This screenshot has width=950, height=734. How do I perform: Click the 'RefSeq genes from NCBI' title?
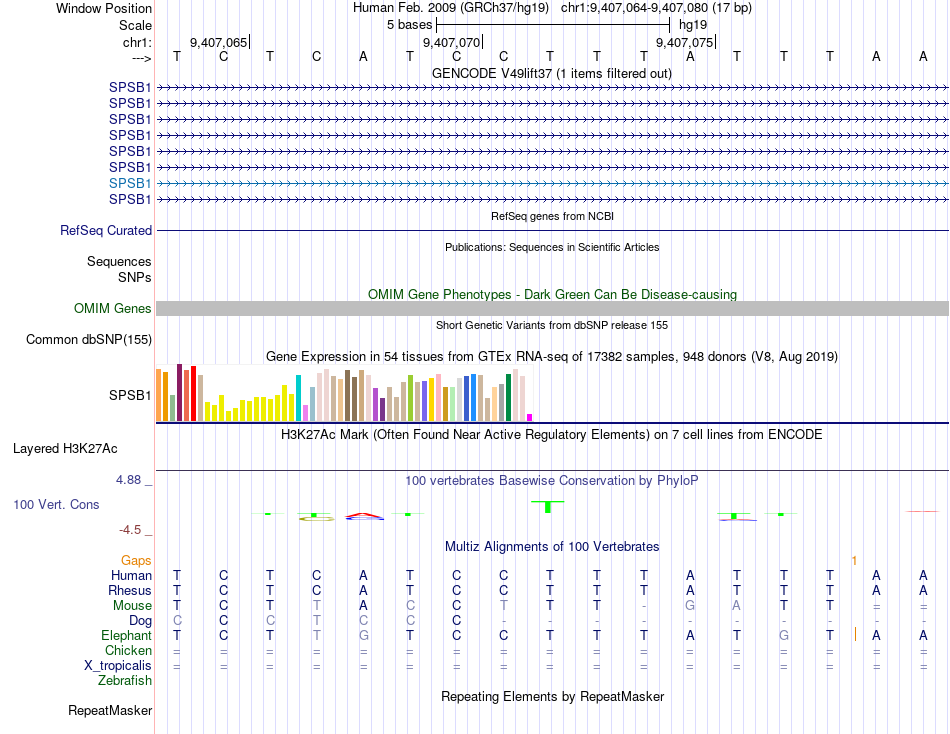coord(552,216)
